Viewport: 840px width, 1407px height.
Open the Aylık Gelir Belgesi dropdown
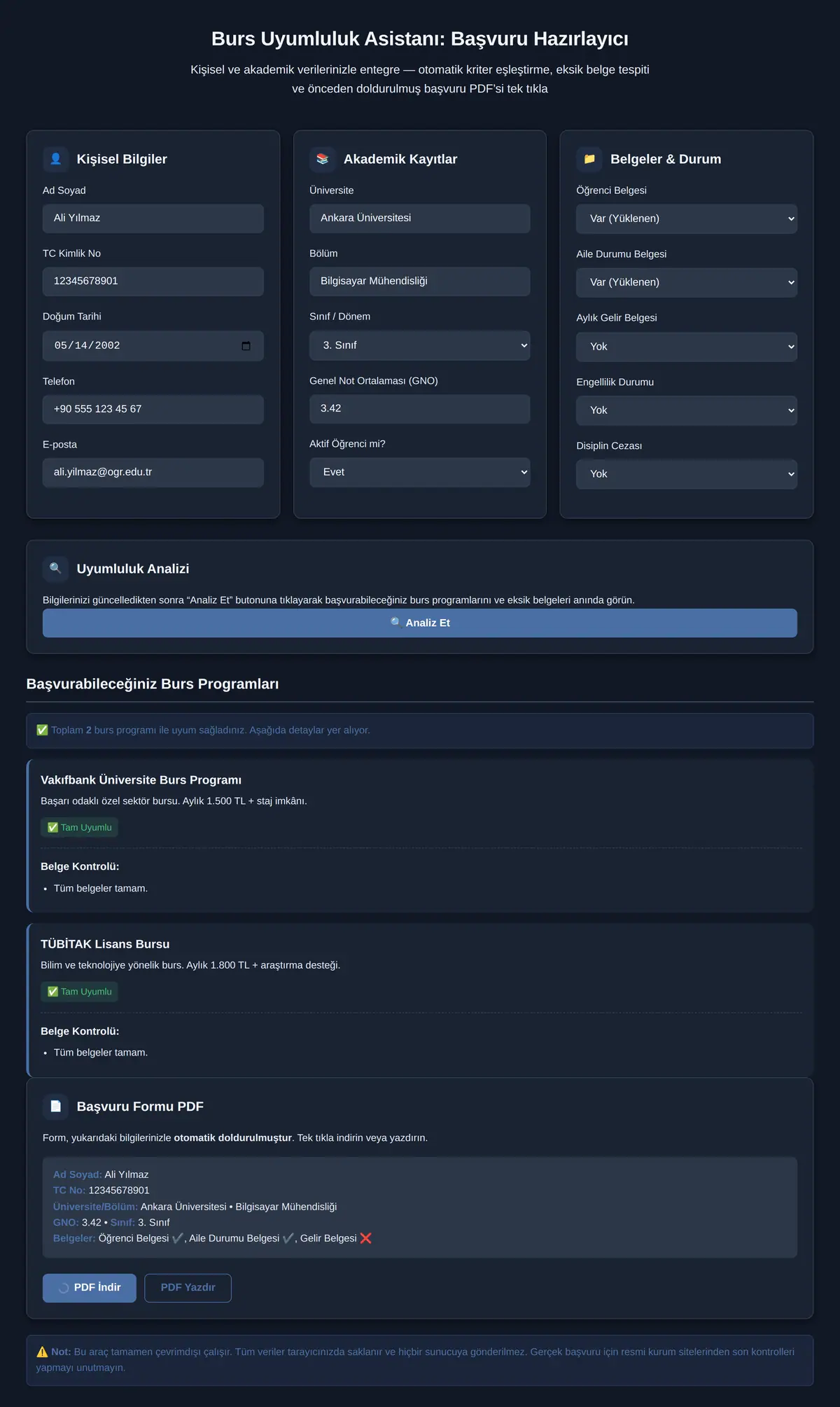pos(687,347)
